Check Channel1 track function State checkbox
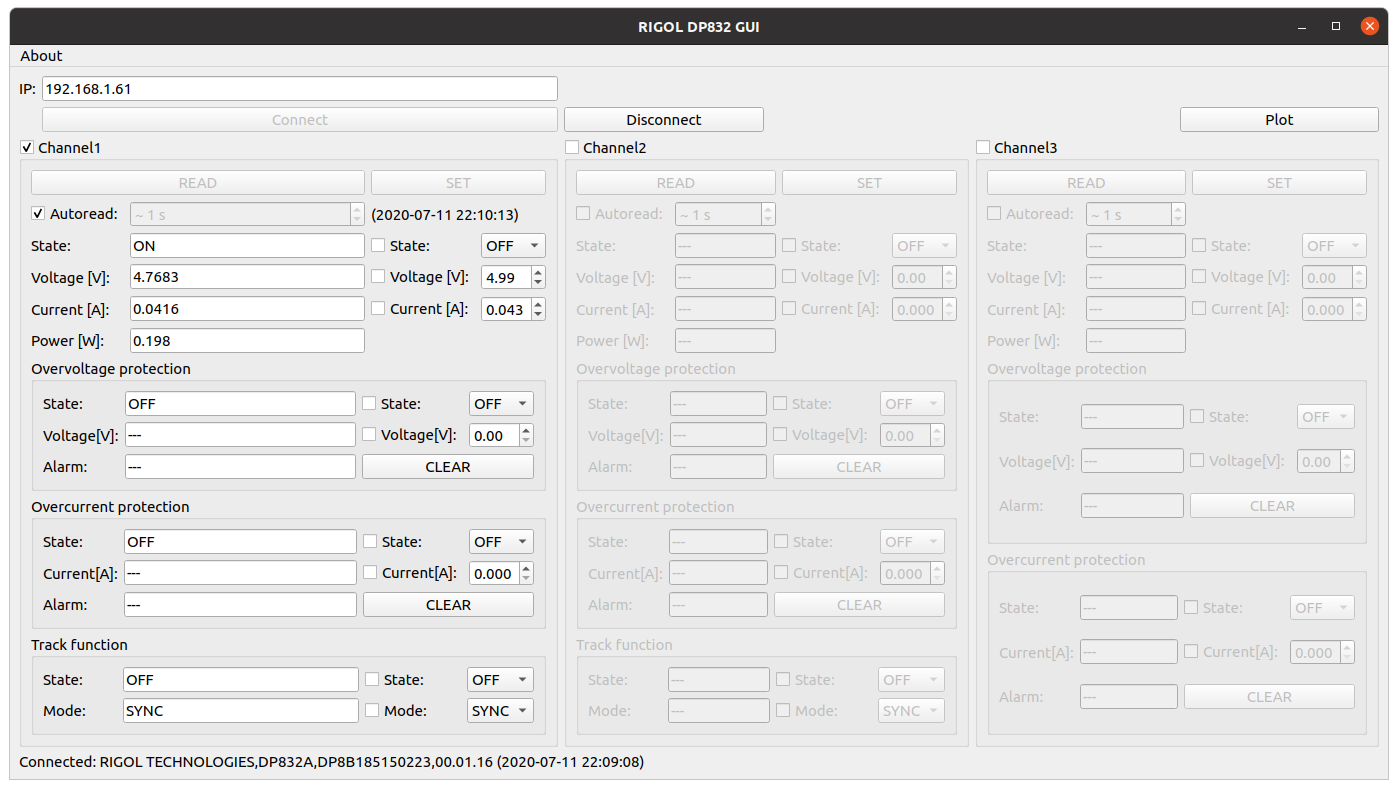 pos(372,679)
